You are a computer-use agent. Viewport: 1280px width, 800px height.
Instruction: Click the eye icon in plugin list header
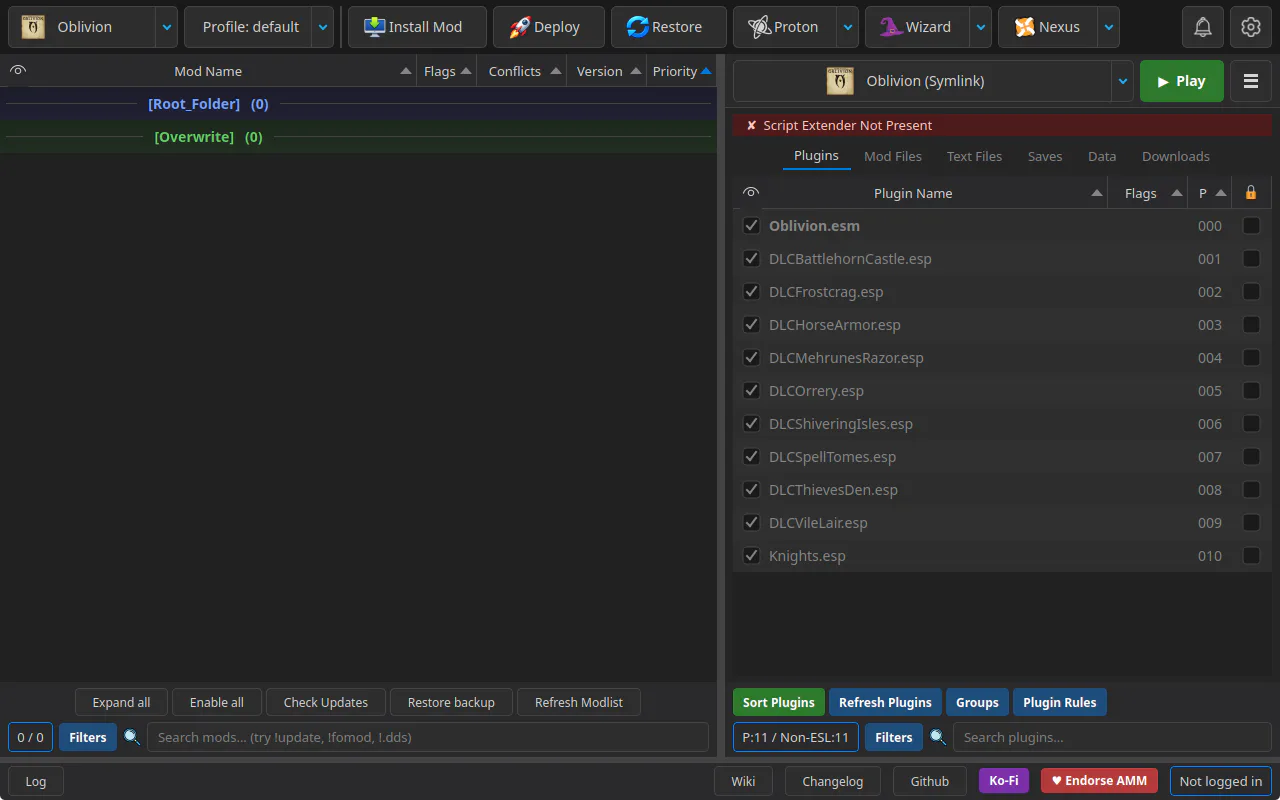click(x=752, y=193)
